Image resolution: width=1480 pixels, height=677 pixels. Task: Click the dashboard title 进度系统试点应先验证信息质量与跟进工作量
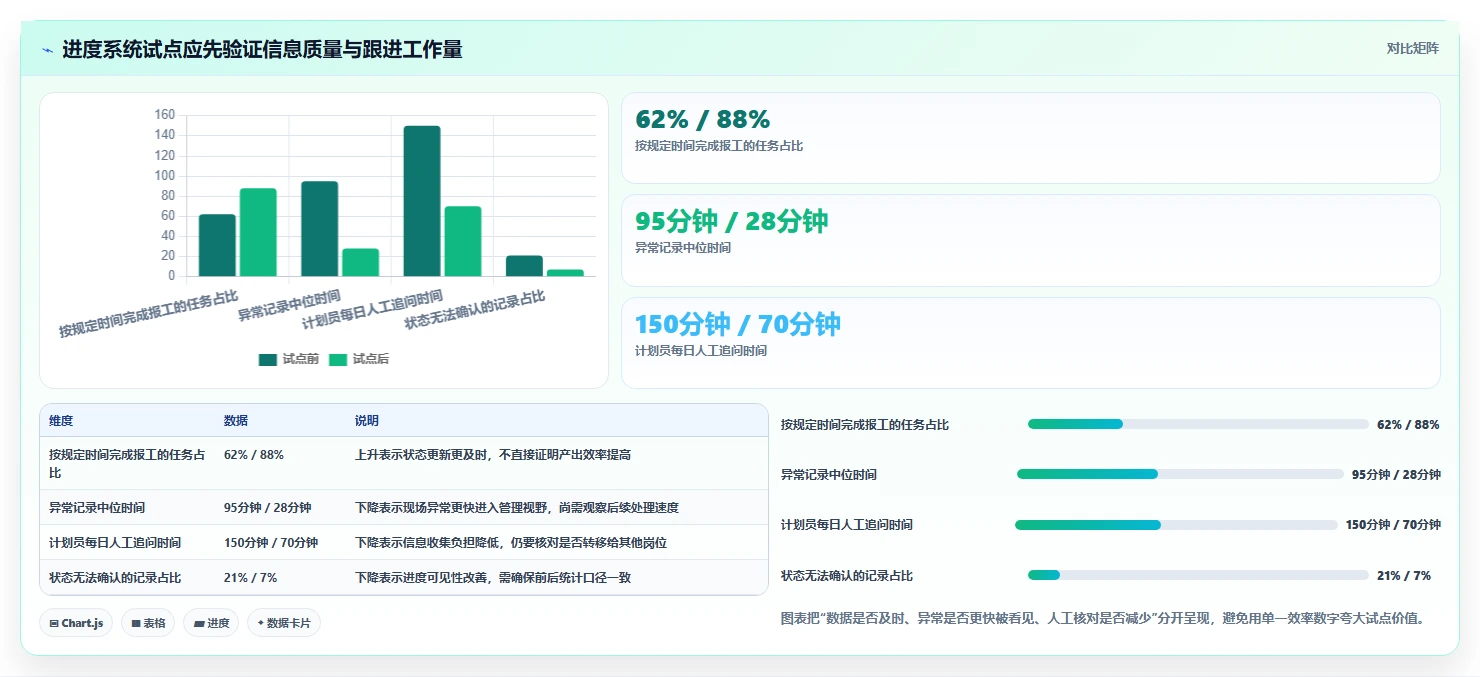pyautogui.click(x=262, y=50)
